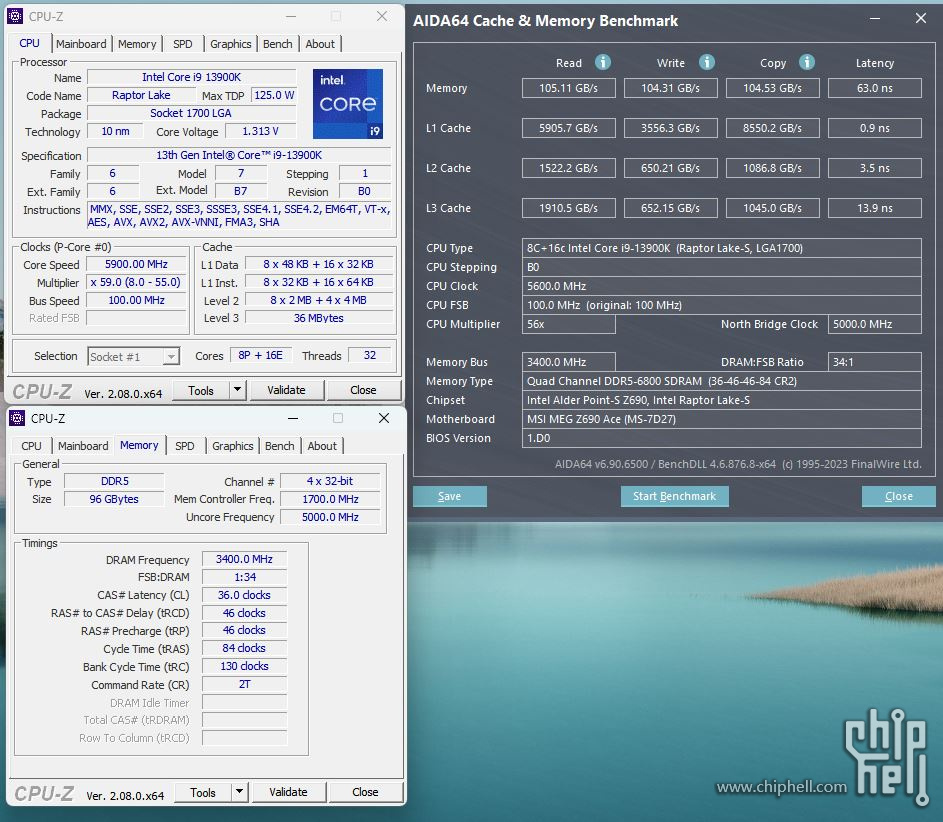Click the Copy info icon in AIDA64

tap(806, 62)
